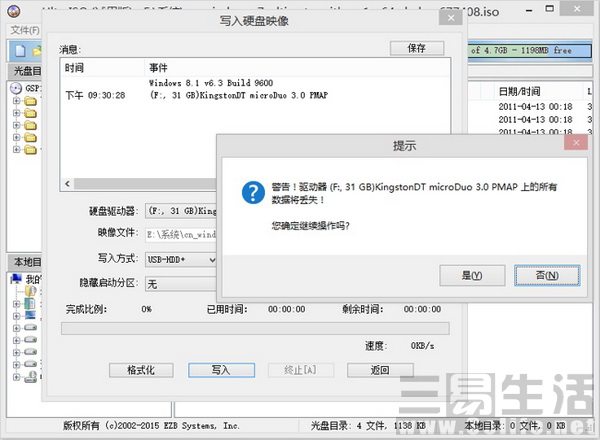Maximize the UltraISO main window

(549, 9)
